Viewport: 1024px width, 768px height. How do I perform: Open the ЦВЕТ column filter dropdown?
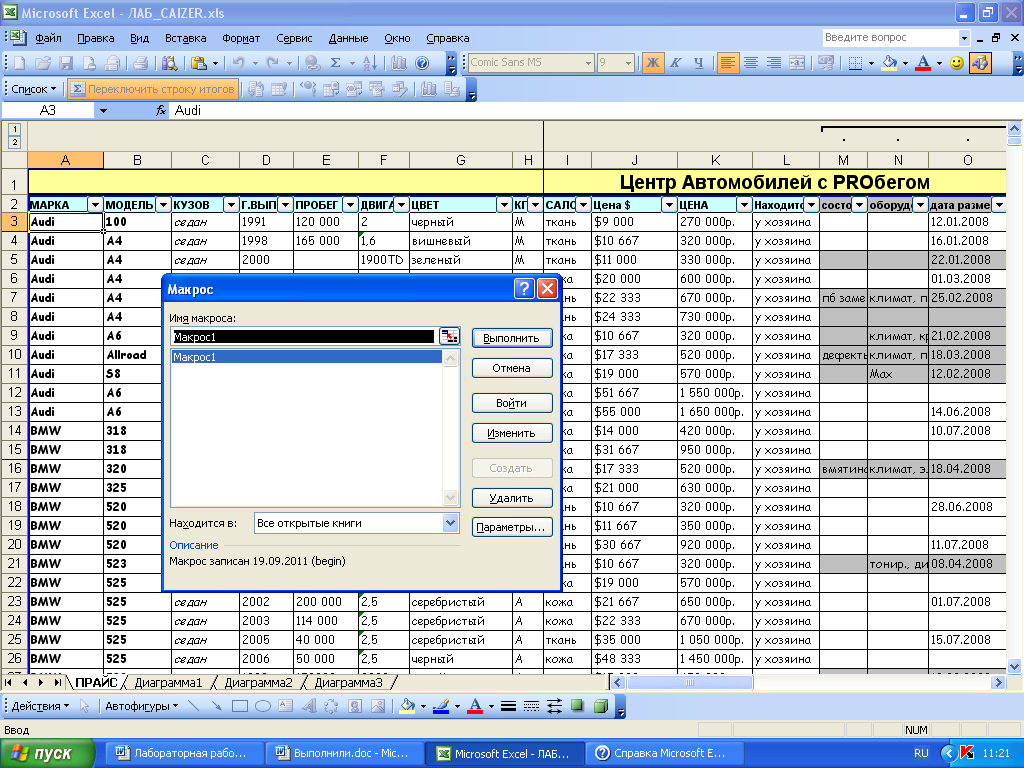(504, 205)
